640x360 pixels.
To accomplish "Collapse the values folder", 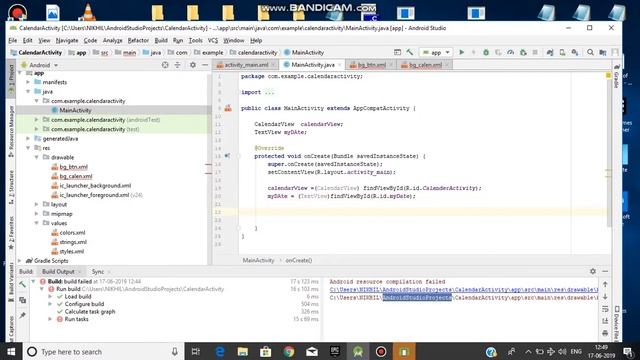I will [x=36, y=223].
